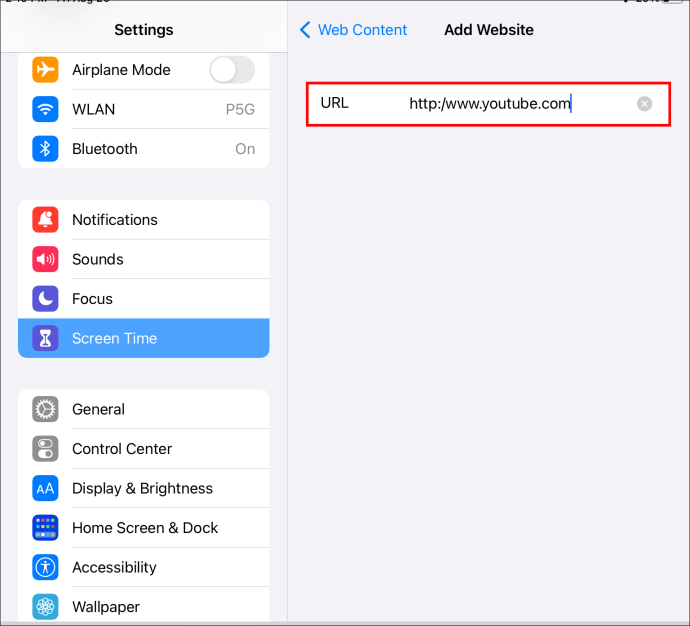Tap the blue WLAN wifi icon
The height and width of the screenshot is (626, 690).
[x=45, y=109]
